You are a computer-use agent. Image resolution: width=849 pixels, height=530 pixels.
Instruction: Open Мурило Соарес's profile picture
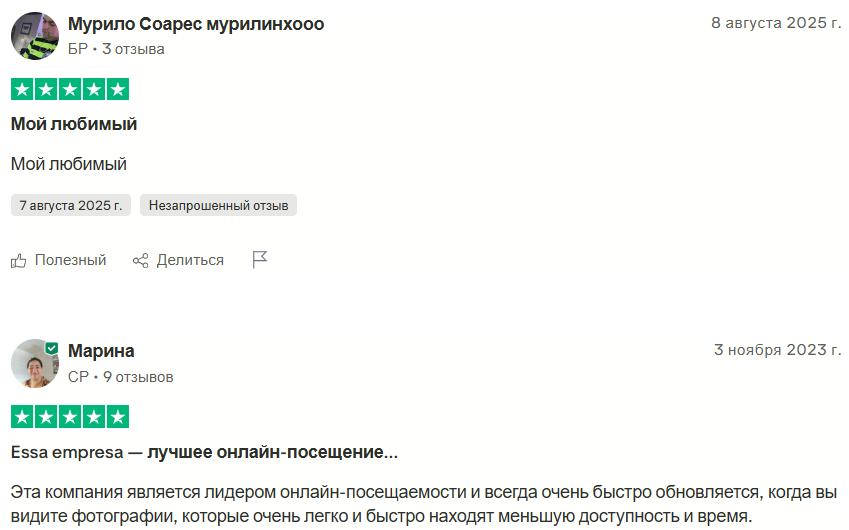click(35, 36)
